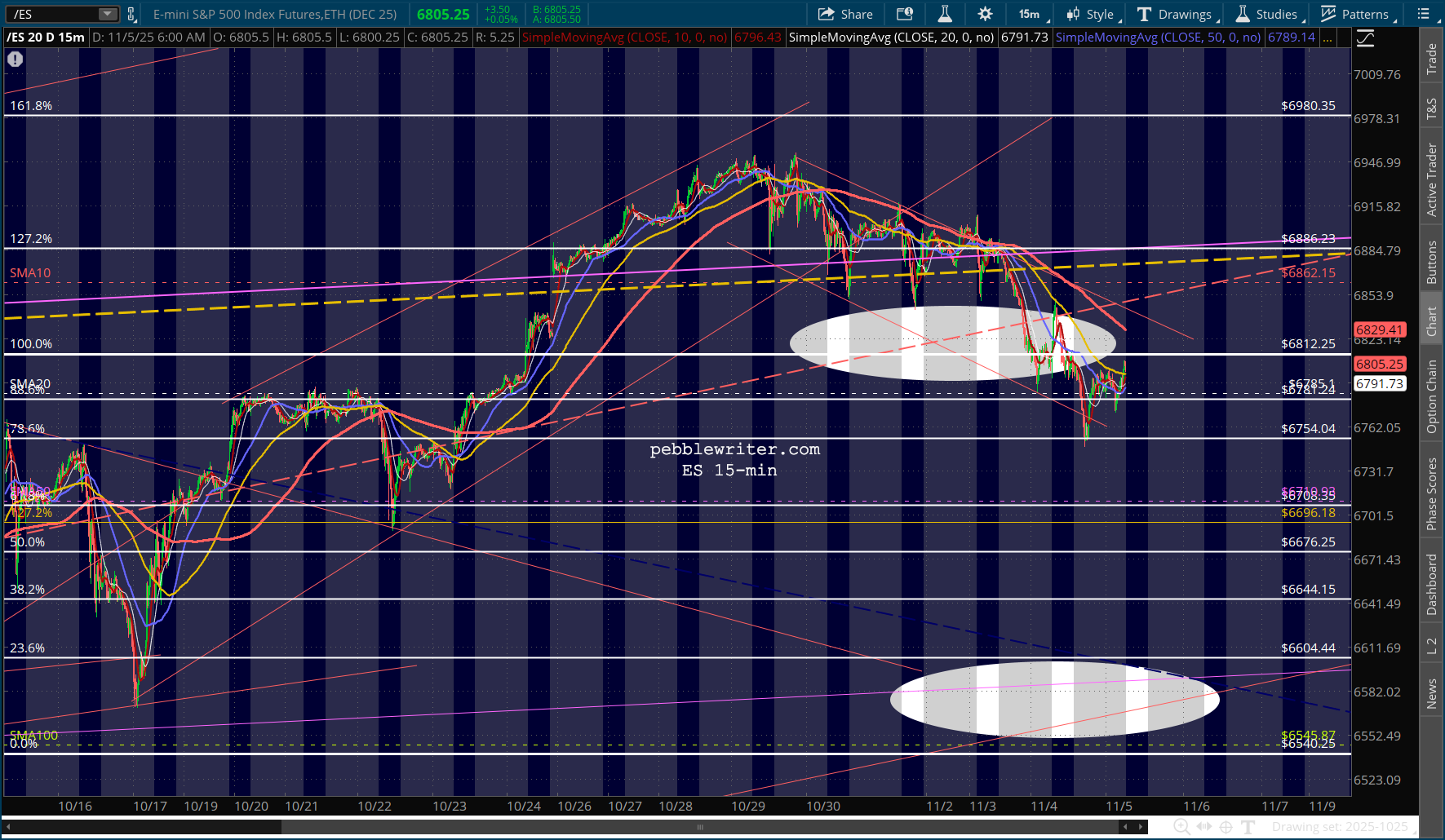Select the zoom magnifier tool
The image size is (1445, 840).
1181,827
